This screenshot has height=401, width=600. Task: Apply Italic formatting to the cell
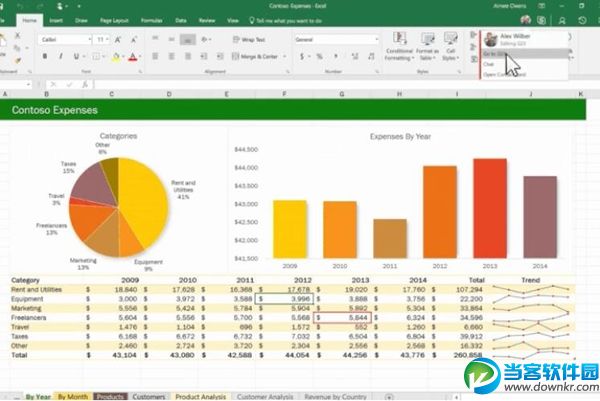(59, 57)
